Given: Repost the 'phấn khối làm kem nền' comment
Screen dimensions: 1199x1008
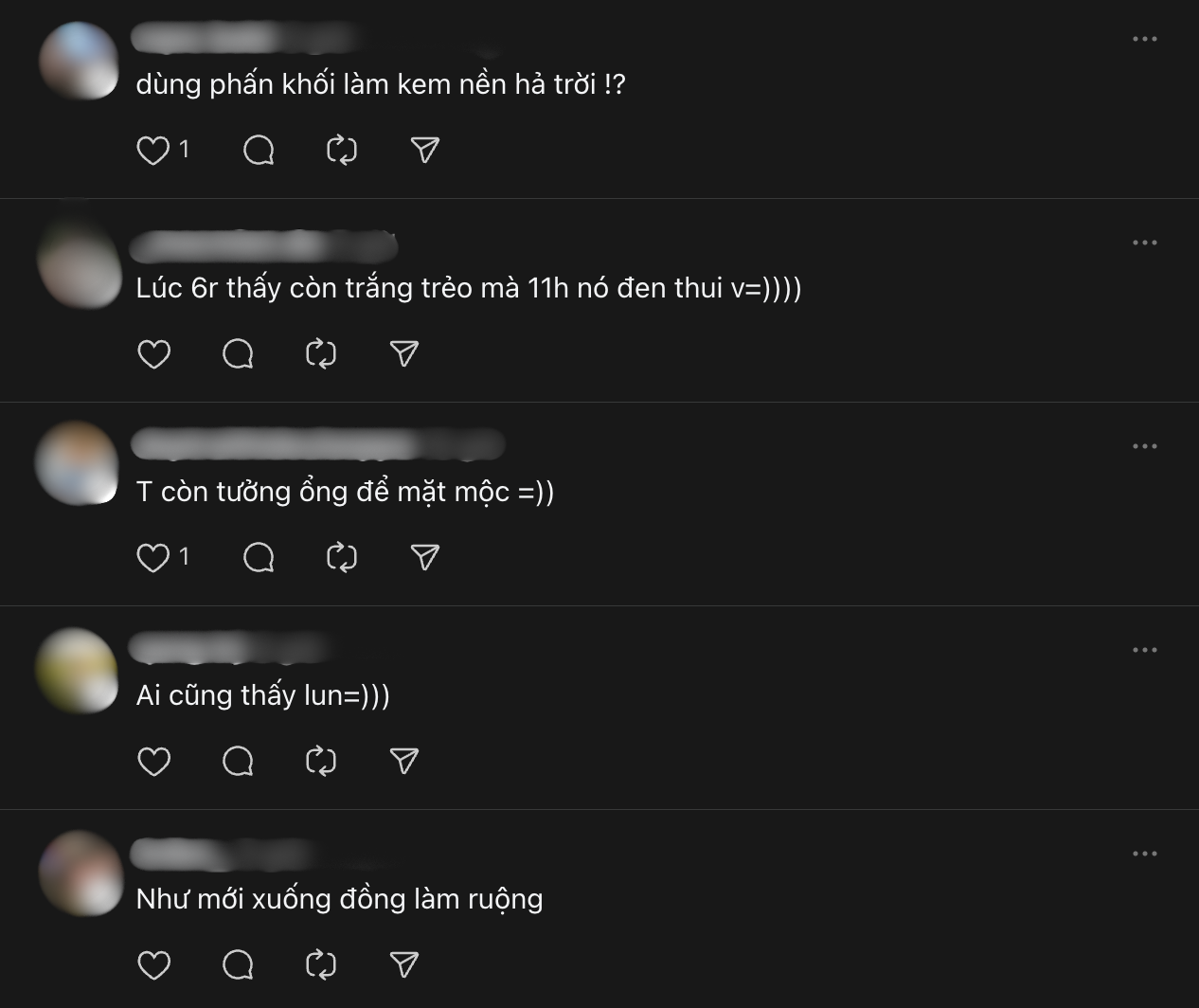Looking at the screenshot, I should click(342, 150).
